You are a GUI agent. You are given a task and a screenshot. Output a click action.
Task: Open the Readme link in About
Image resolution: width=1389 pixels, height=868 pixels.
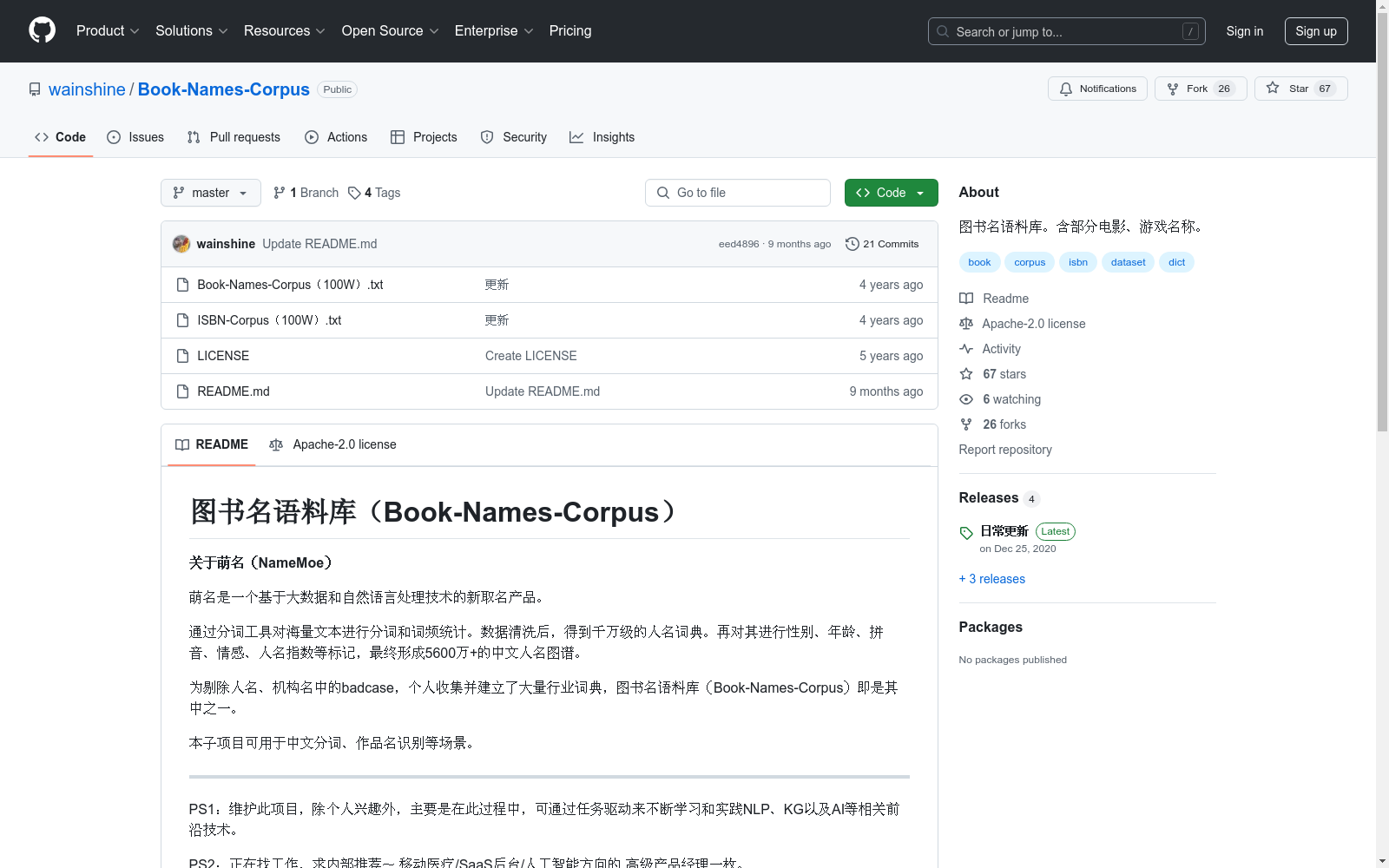[x=994, y=299]
